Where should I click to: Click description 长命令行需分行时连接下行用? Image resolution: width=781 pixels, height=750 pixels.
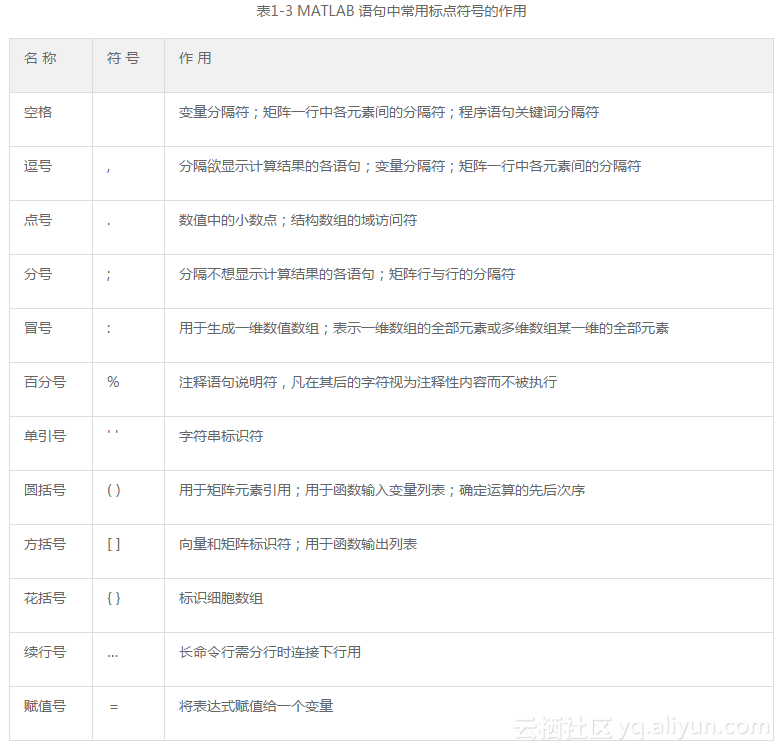click(270, 652)
